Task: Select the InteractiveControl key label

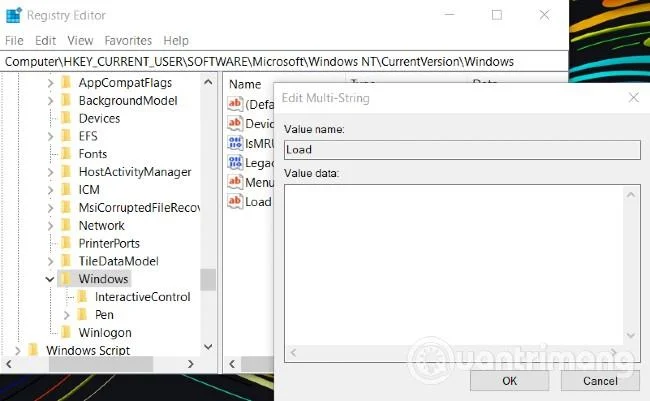Action: pyautogui.click(x=142, y=297)
